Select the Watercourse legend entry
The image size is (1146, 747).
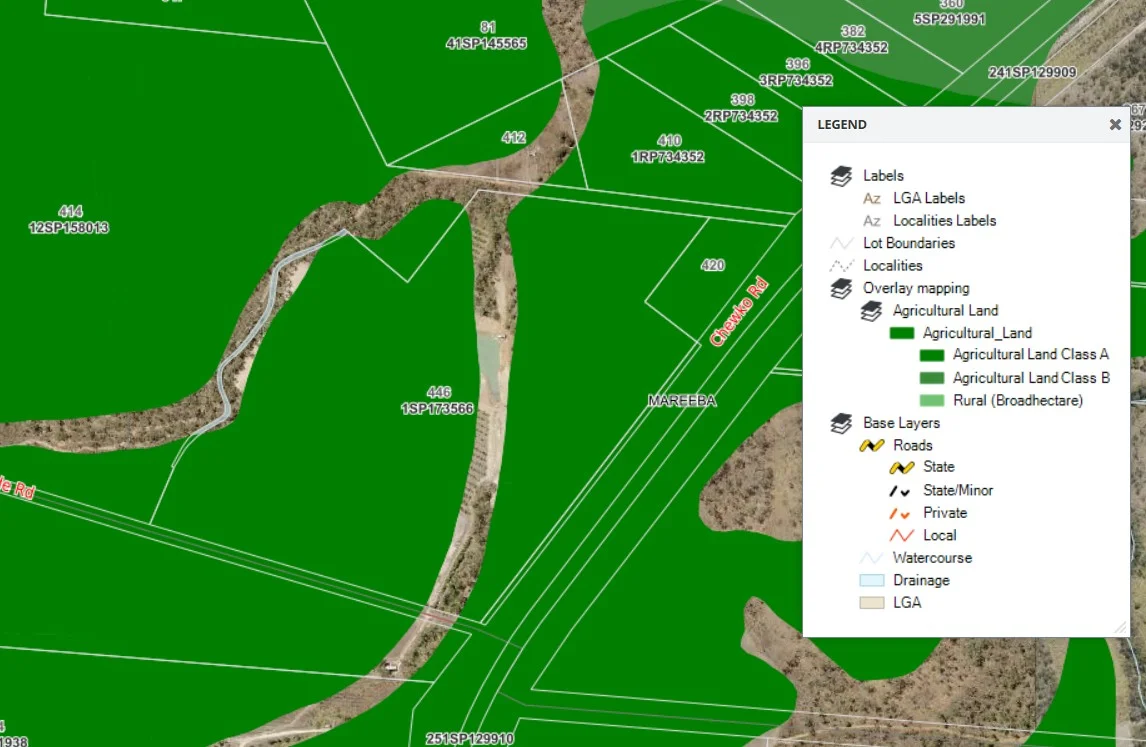[931, 558]
